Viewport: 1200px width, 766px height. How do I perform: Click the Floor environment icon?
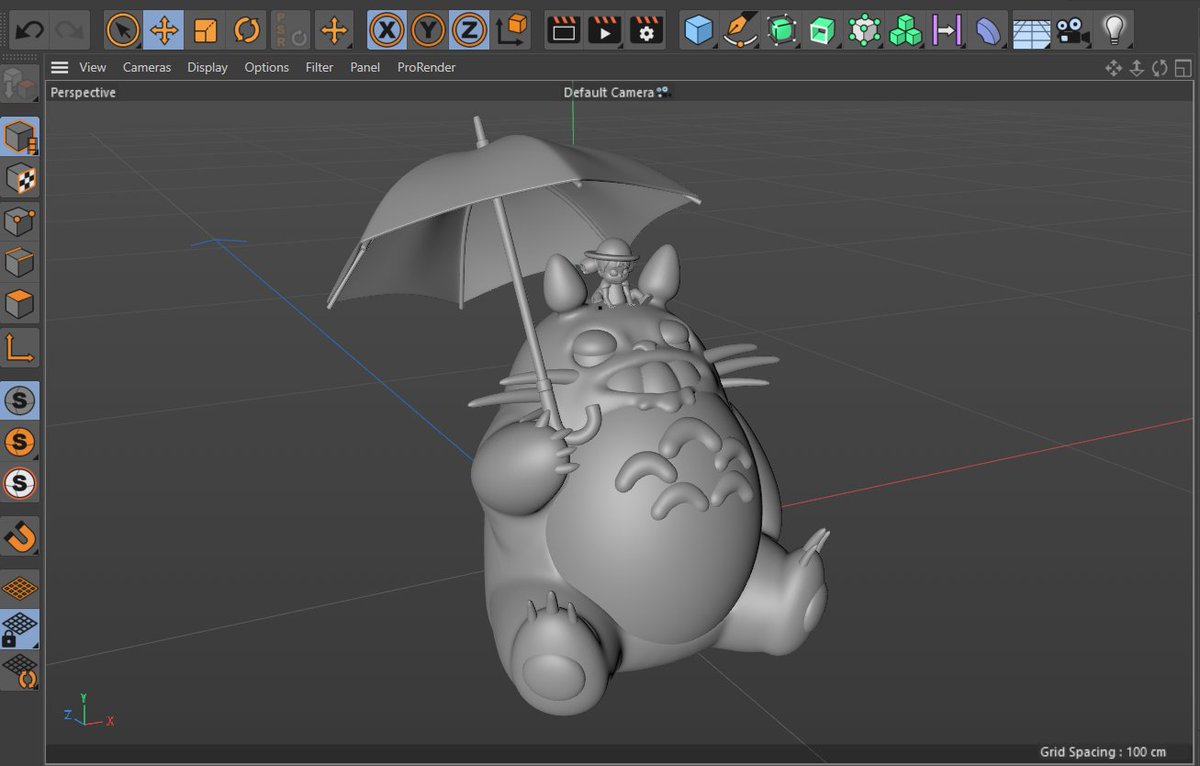coord(1031,30)
